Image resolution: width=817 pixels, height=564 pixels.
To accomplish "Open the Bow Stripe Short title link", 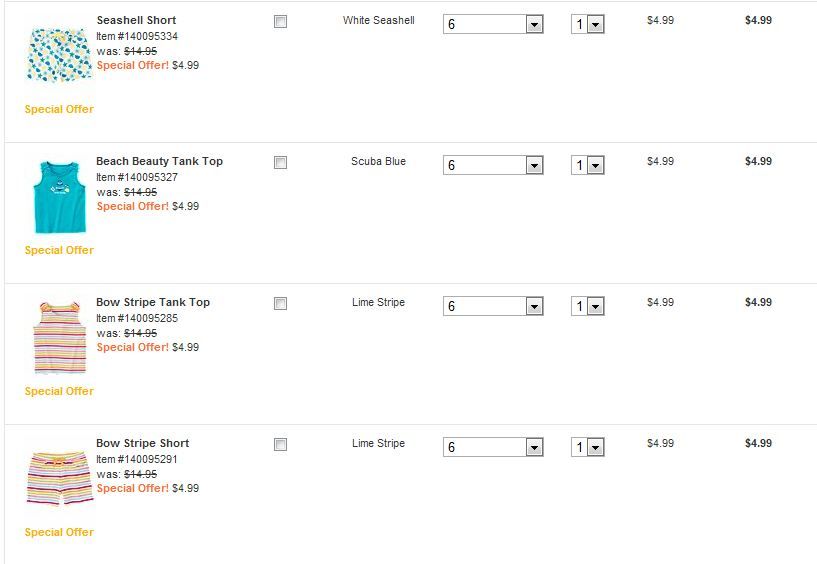I will [142, 443].
